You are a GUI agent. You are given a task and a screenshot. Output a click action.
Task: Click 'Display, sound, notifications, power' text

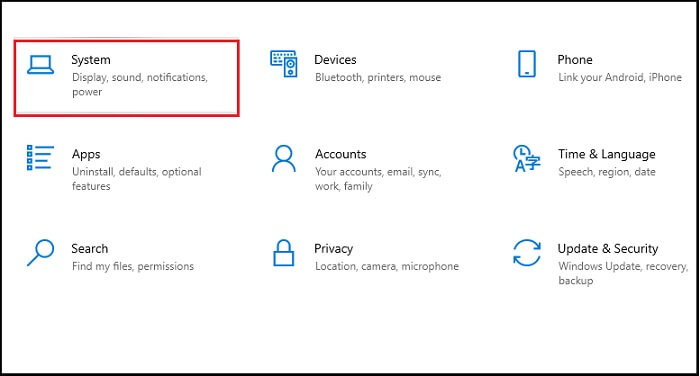[x=140, y=84]
